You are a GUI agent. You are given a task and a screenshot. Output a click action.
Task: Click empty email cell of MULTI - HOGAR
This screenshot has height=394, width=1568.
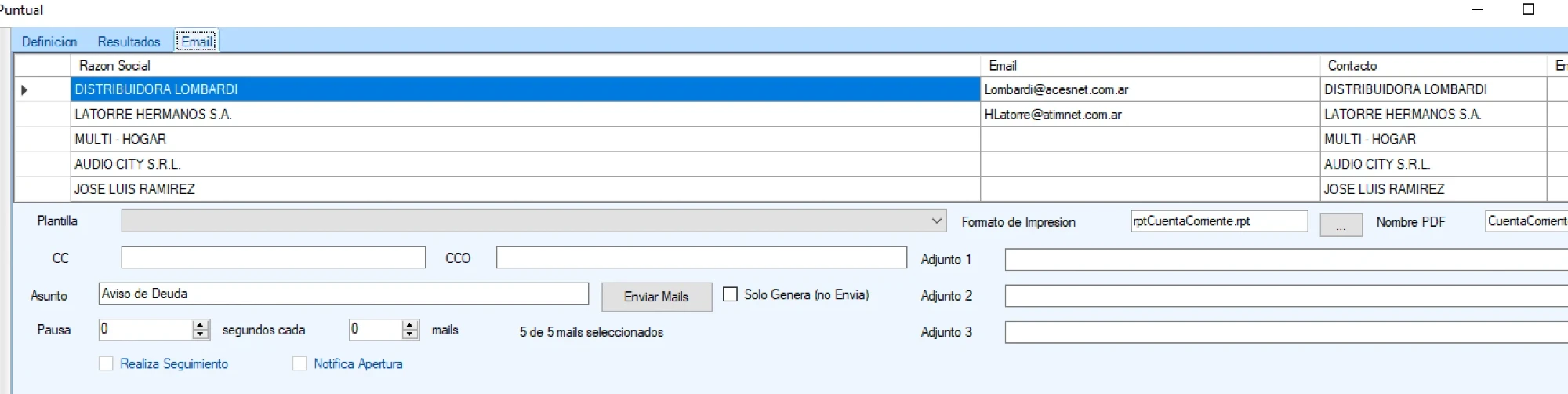click(1150, 140)
